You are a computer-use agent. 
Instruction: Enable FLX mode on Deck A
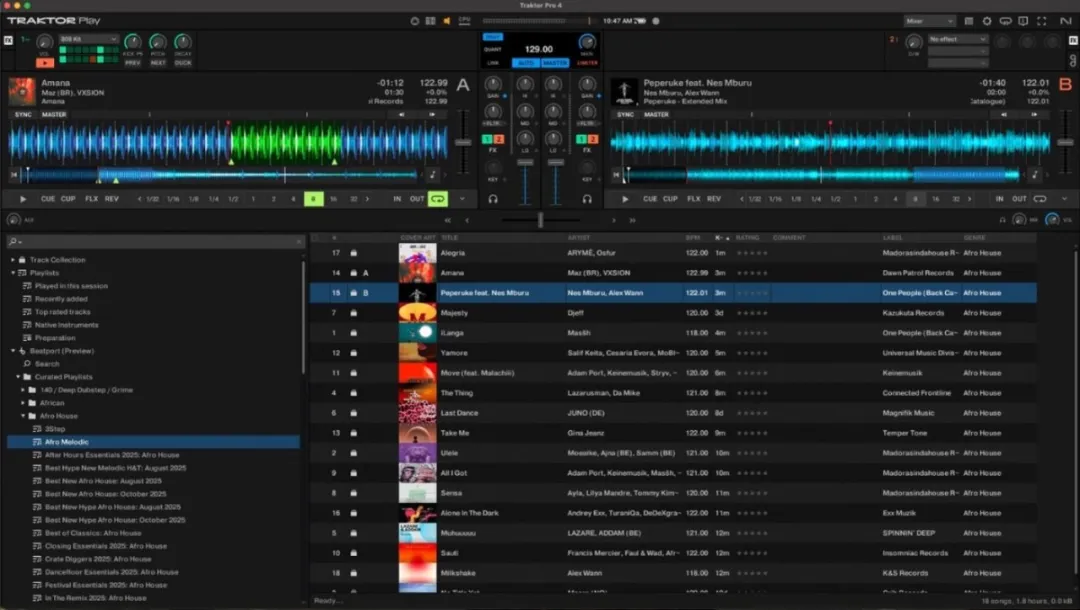91,199
